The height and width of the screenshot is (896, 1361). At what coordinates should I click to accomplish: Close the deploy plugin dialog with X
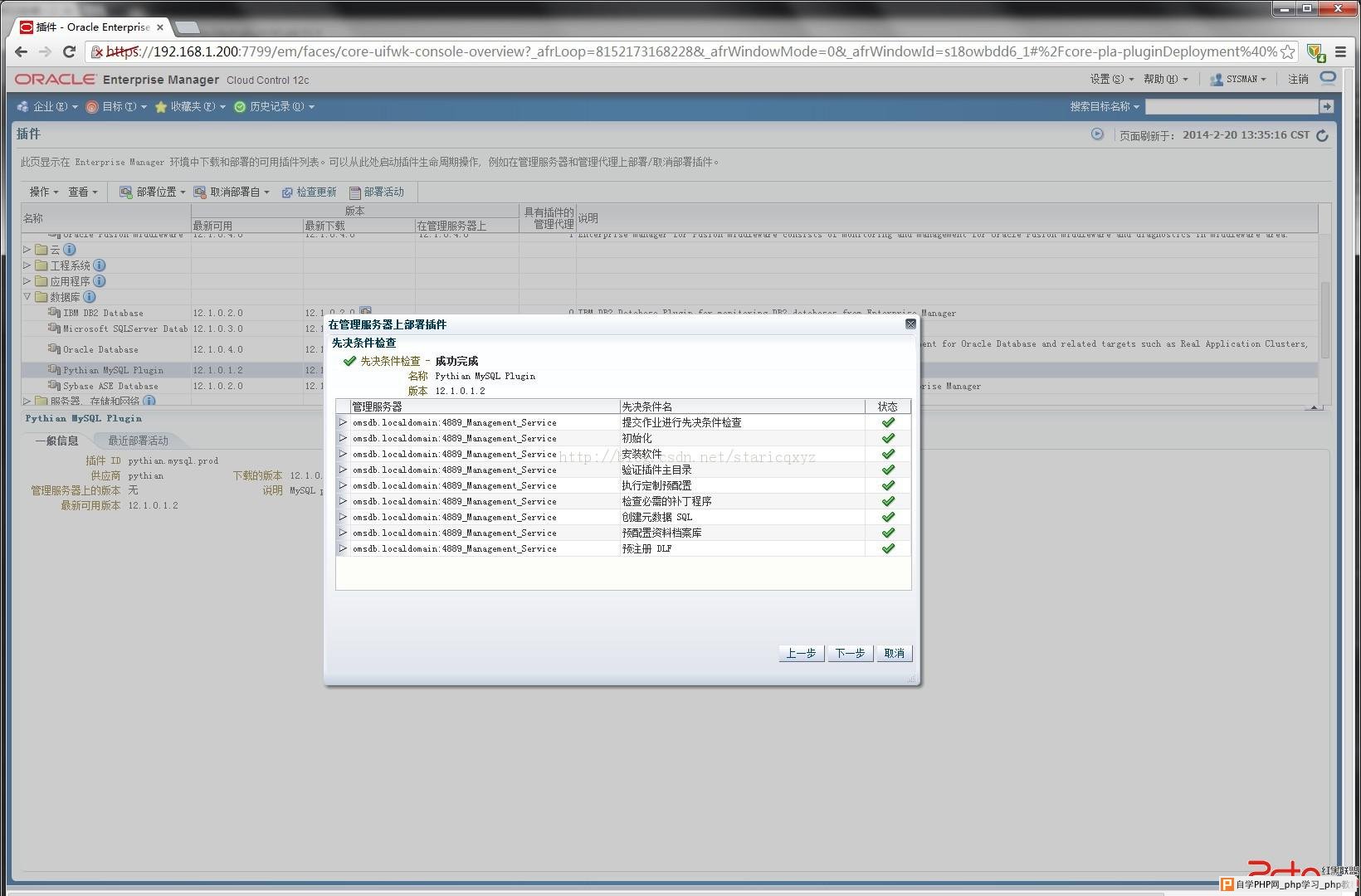point(910,324)
